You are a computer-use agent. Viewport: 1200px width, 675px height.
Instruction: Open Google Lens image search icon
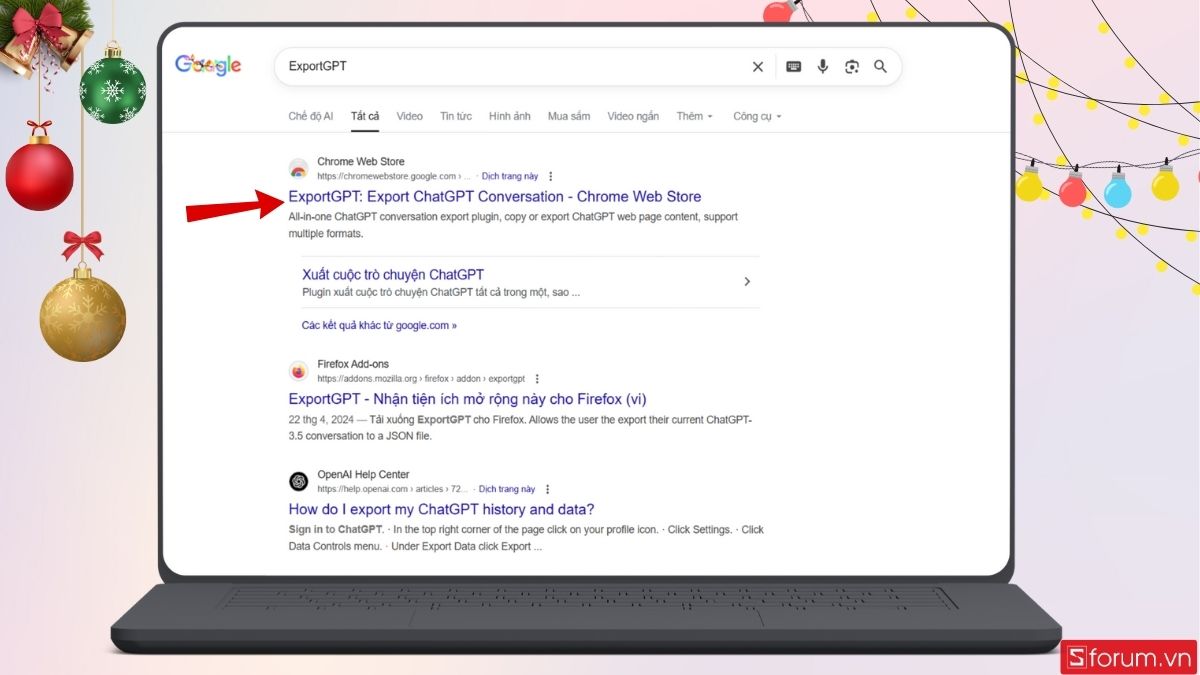coord(851,66)
